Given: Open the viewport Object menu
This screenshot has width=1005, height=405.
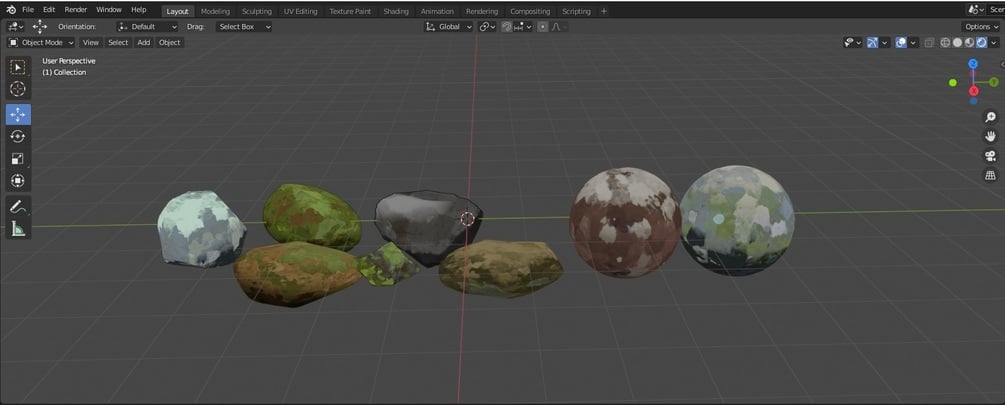Looking at the screenshot, I should pyautogui.click(x=170, y=42).
